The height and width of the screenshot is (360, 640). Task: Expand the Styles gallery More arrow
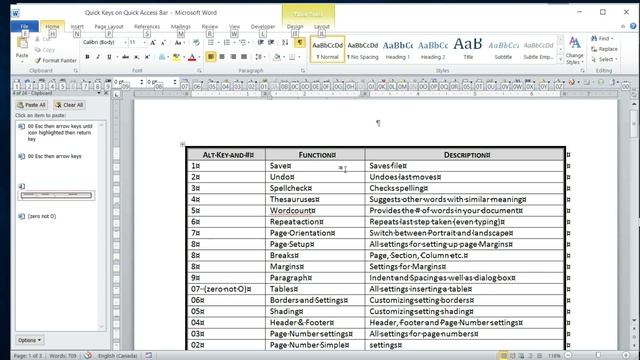[560, 60]
